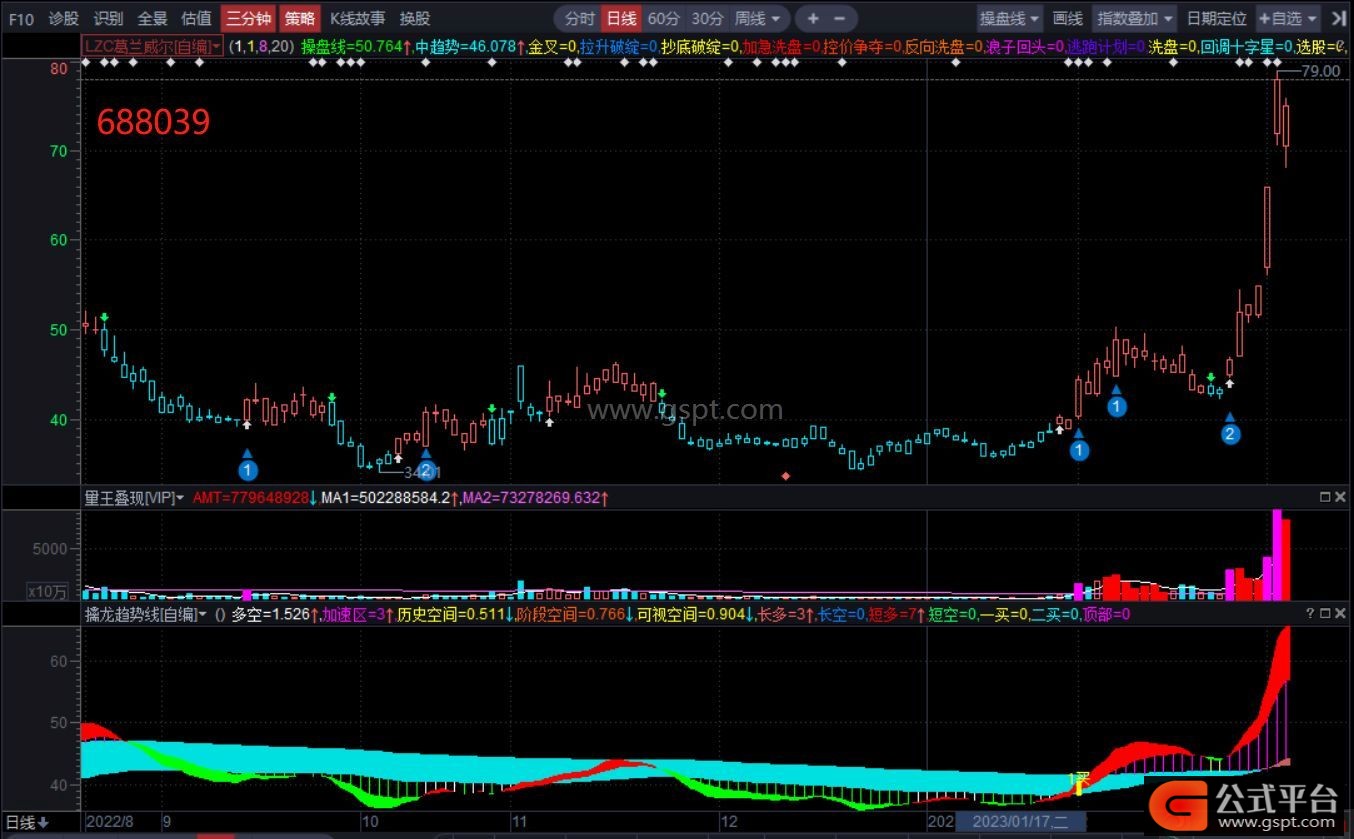Select the 30分 period
Screen dimensions: 1354x839
pos(707,18)
